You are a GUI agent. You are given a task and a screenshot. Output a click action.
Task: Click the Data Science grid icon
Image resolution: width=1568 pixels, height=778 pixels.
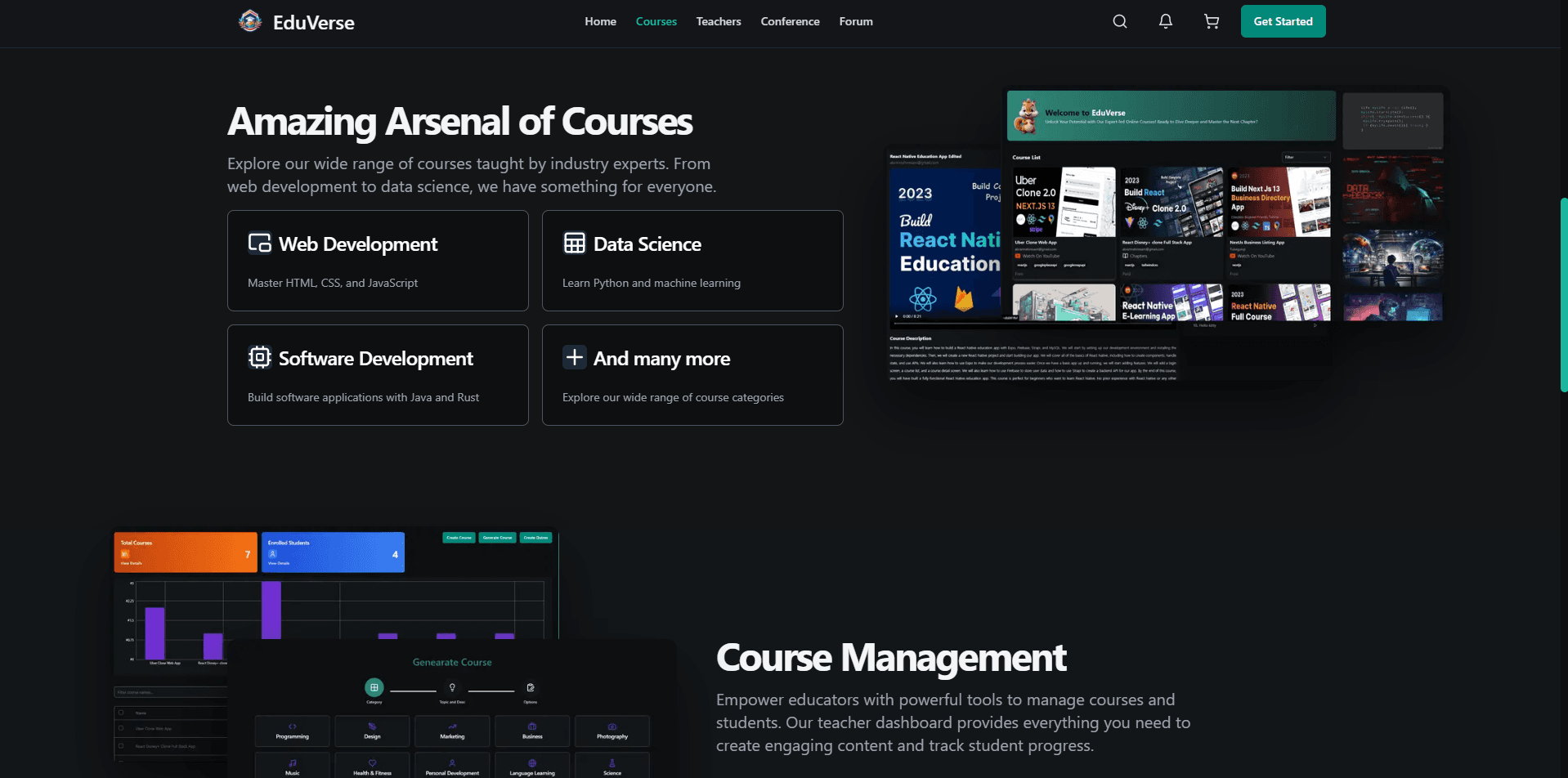[x=575, y=244]
